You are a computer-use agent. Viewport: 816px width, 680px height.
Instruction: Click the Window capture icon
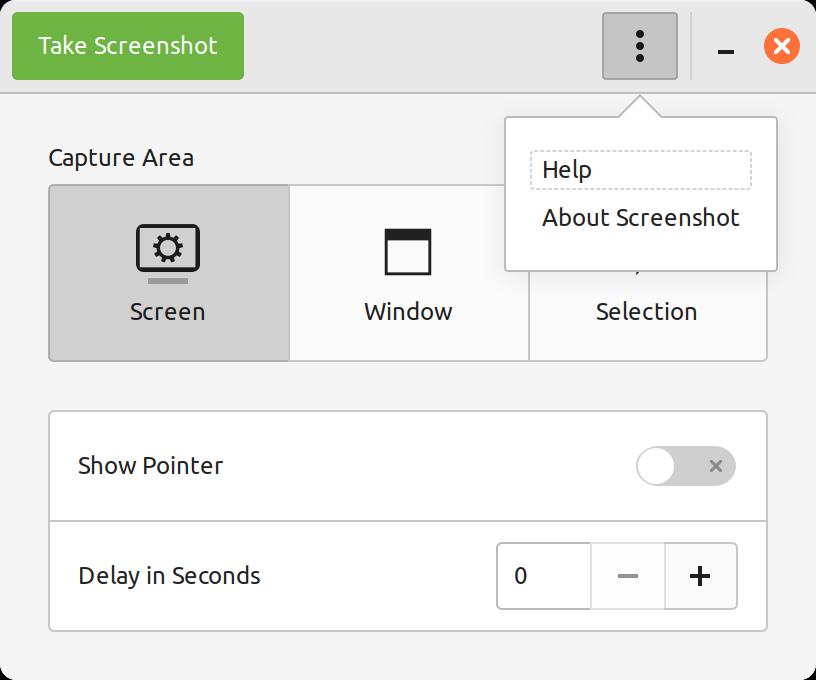tap(408, 252)
